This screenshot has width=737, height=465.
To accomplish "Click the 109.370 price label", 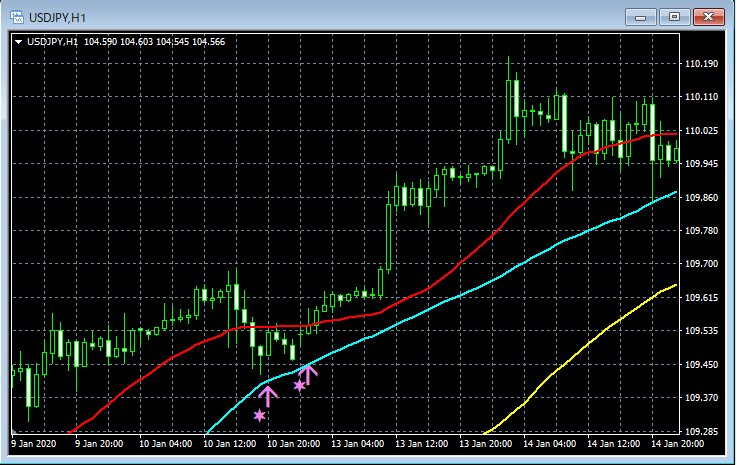I will pos(701,397).
